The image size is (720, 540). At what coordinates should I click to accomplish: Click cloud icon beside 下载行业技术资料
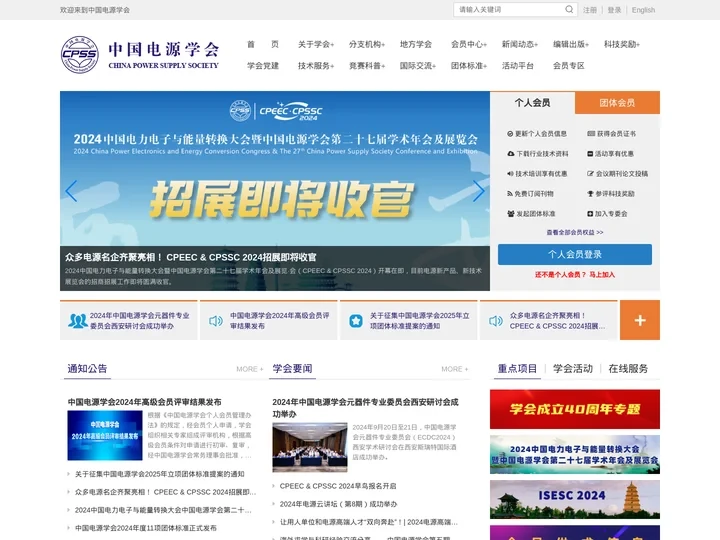click(x=511, y=154)
